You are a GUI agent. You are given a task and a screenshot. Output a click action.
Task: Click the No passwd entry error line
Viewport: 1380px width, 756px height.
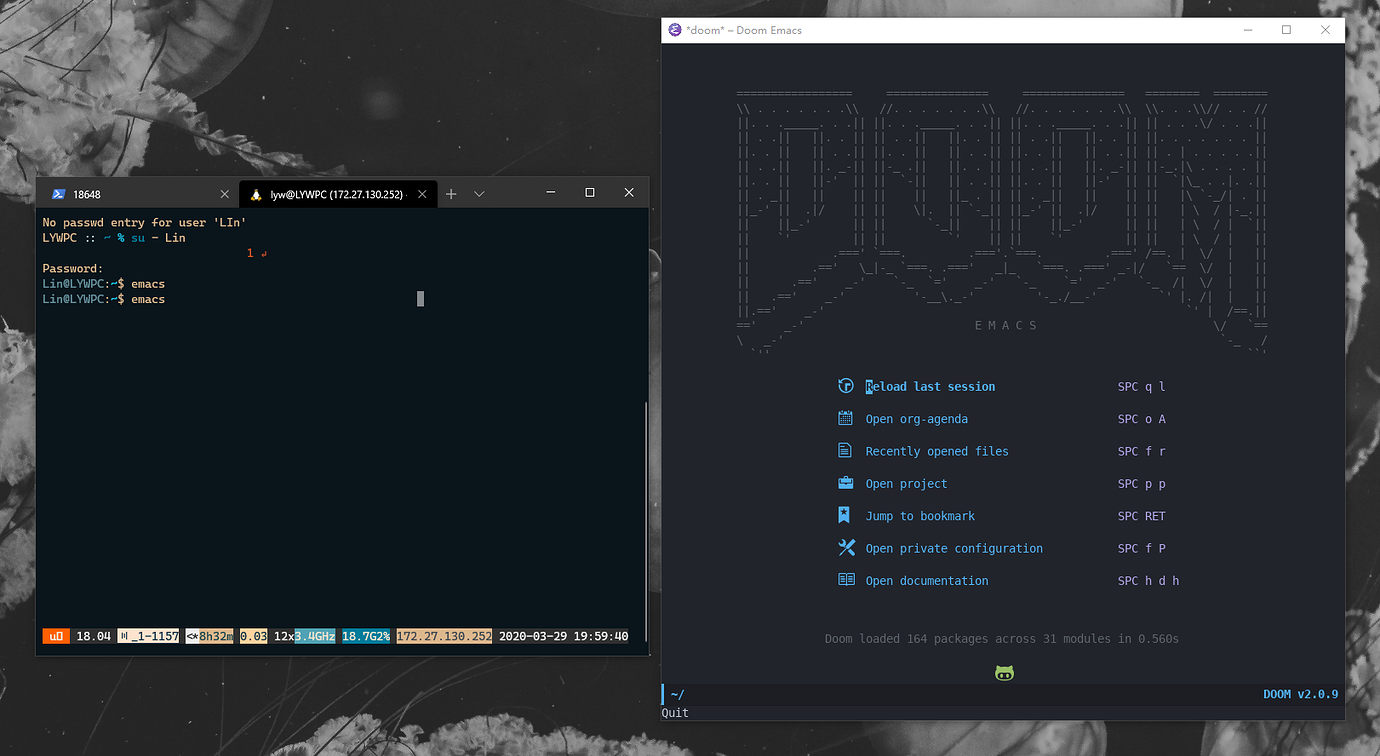(x=144, y=222)
